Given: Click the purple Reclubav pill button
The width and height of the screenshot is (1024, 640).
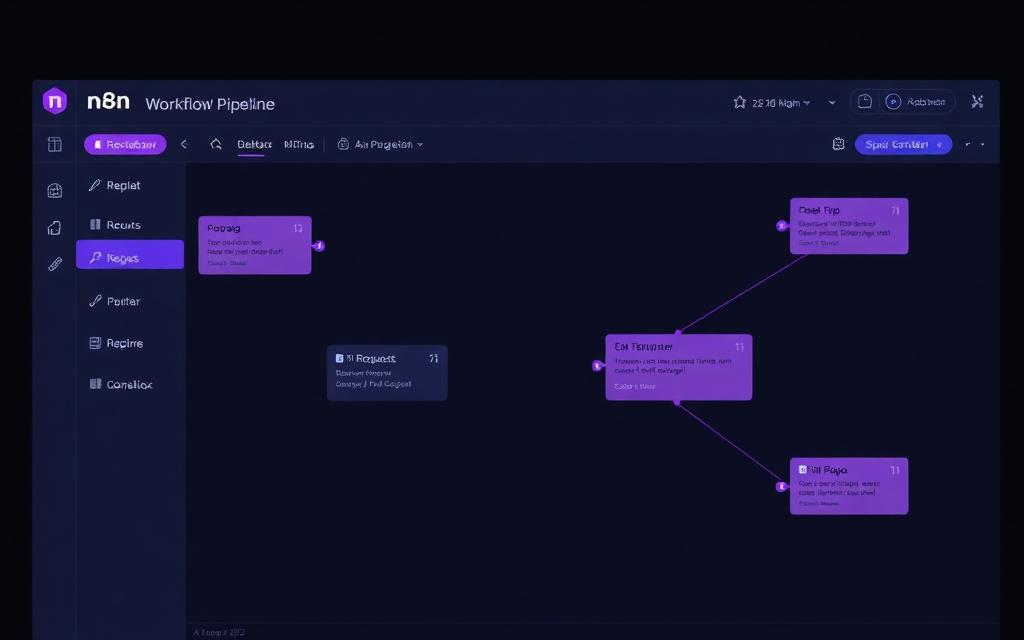Looking at the screenshot, I should click(x=125, y=144).
